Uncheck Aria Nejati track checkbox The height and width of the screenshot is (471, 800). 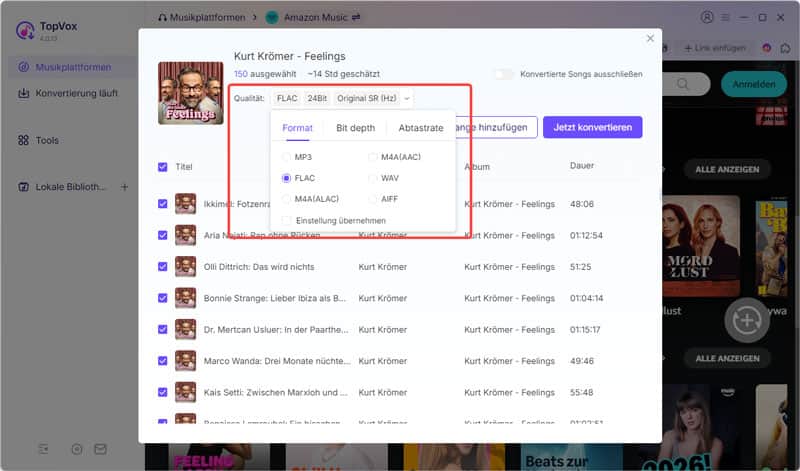(x=163, y=235)
